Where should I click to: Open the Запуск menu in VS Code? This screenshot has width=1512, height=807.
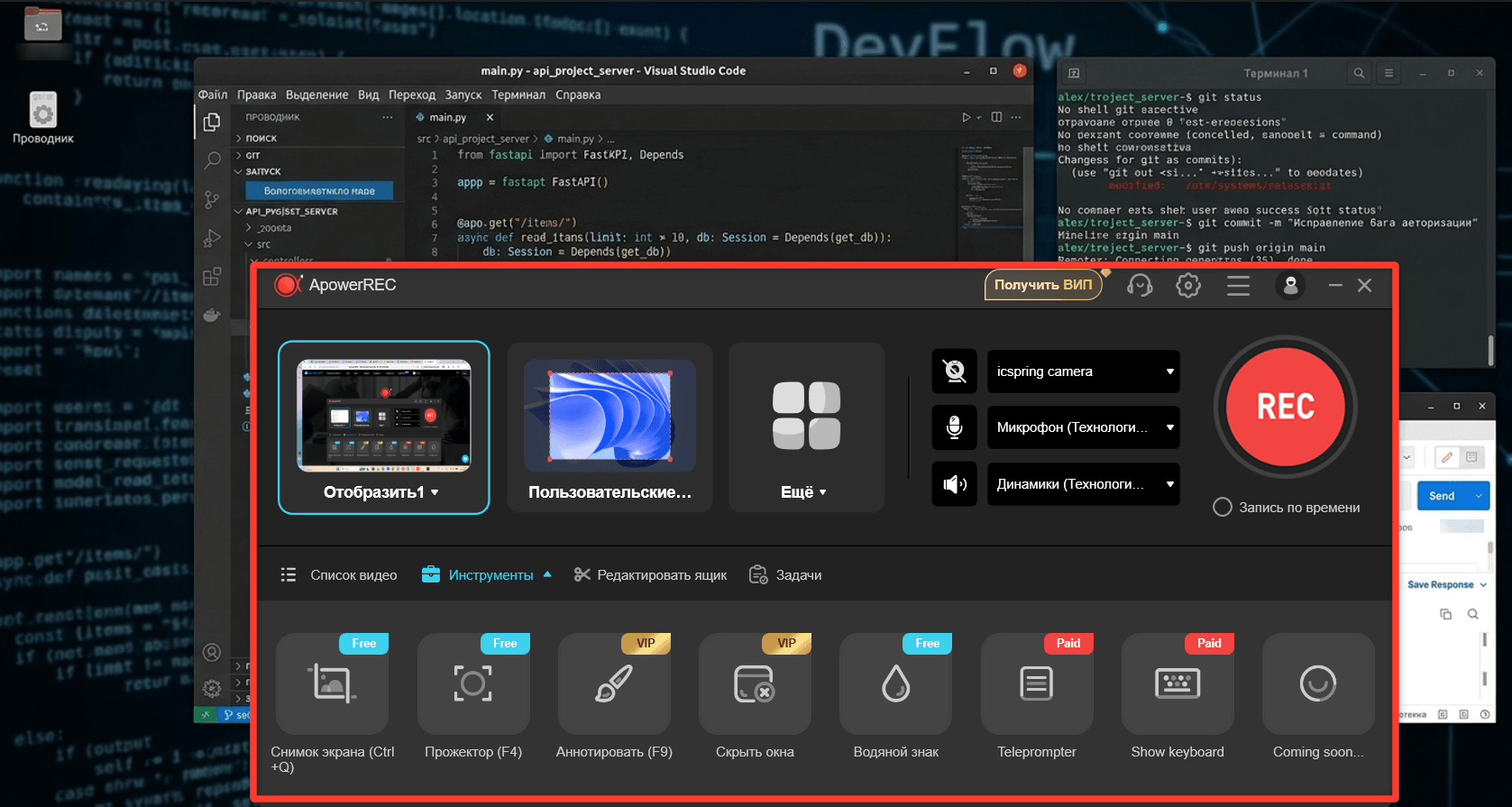tap(463, 95)
